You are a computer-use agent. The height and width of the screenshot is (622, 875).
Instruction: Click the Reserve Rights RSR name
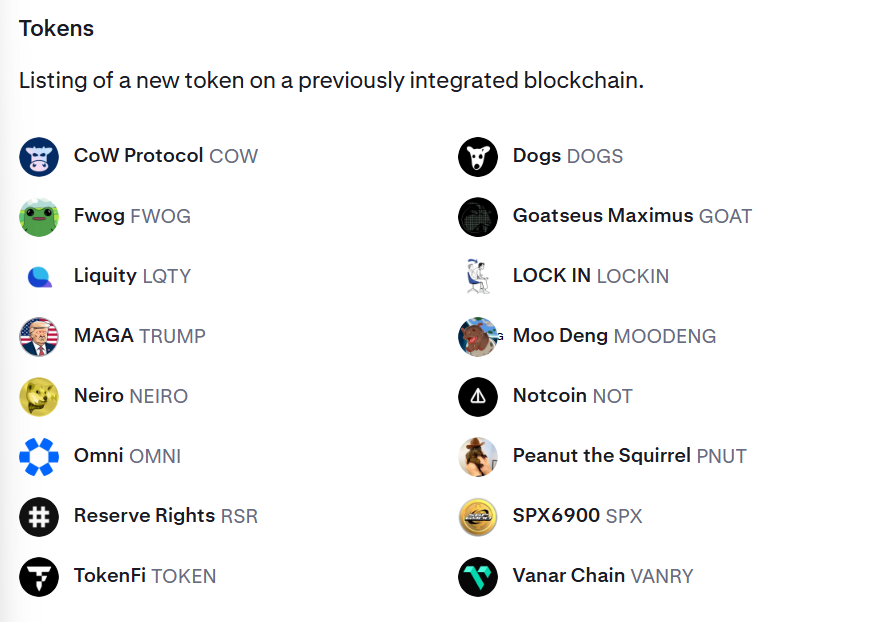165,516
